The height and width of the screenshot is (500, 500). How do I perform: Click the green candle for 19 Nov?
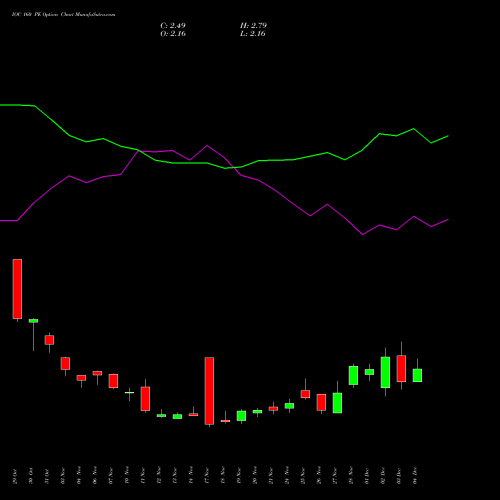(241, 416)
